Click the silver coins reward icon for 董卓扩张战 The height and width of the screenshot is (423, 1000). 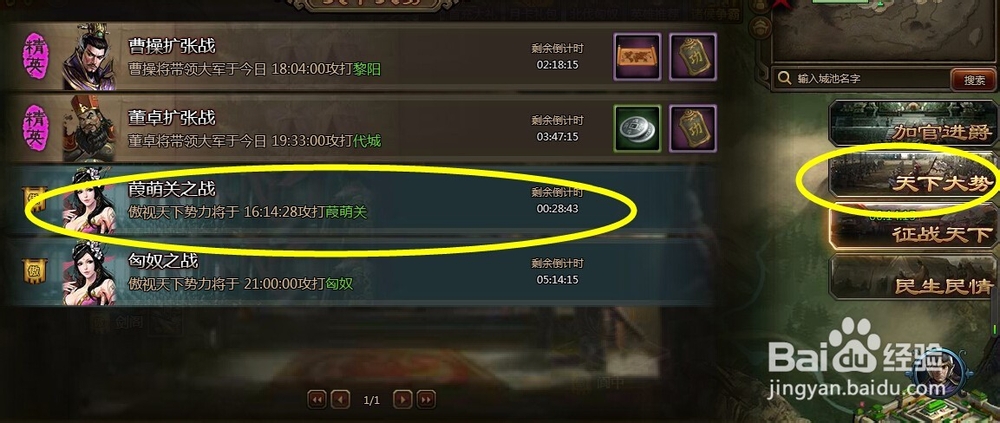pos(637,129)
